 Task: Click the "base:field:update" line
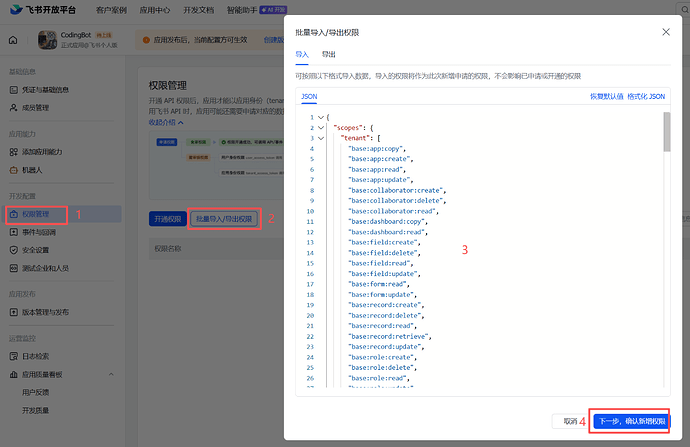(384, 274)
